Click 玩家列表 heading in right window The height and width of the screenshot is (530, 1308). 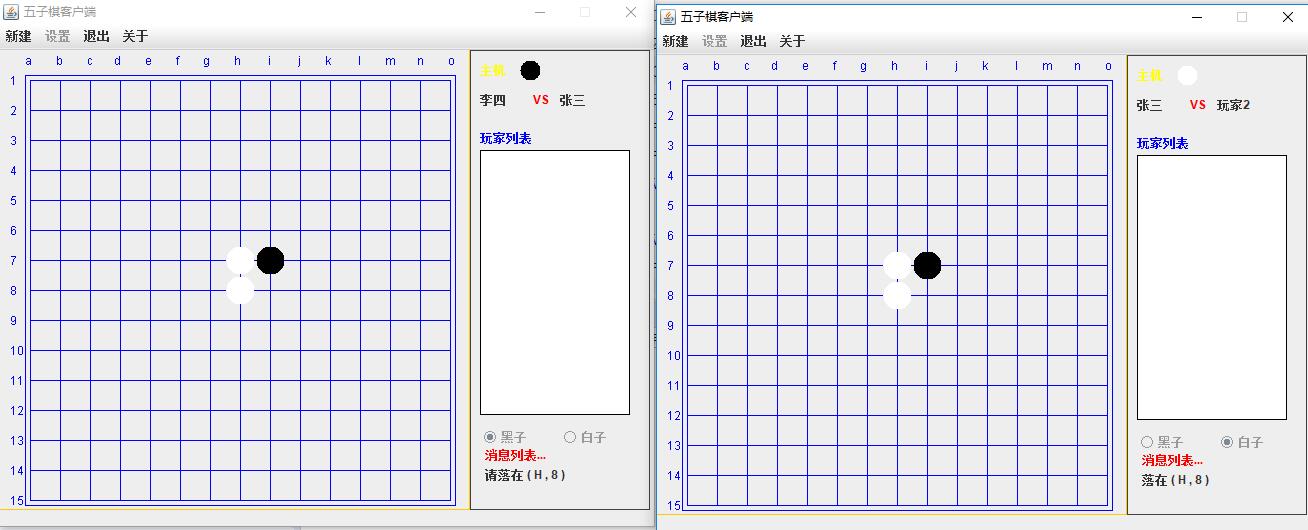[x=1163, y=143]
